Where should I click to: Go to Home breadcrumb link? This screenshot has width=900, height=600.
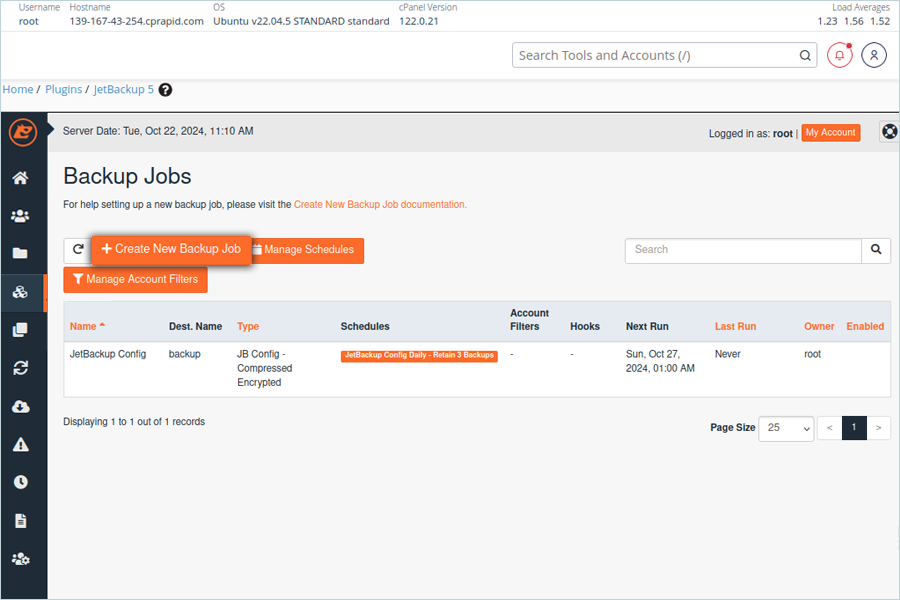pos(18,90)
